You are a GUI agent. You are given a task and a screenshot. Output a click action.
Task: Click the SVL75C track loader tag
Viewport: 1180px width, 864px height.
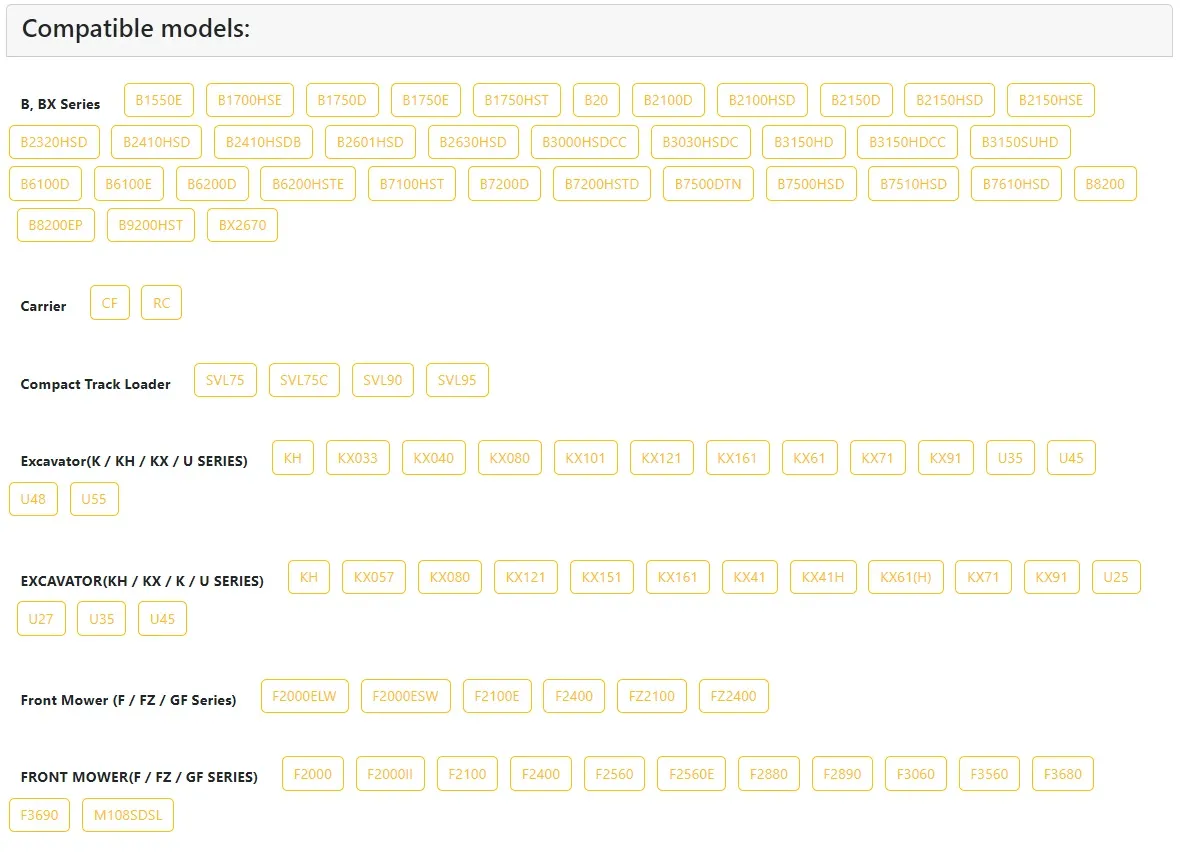(x=304, y=380)
